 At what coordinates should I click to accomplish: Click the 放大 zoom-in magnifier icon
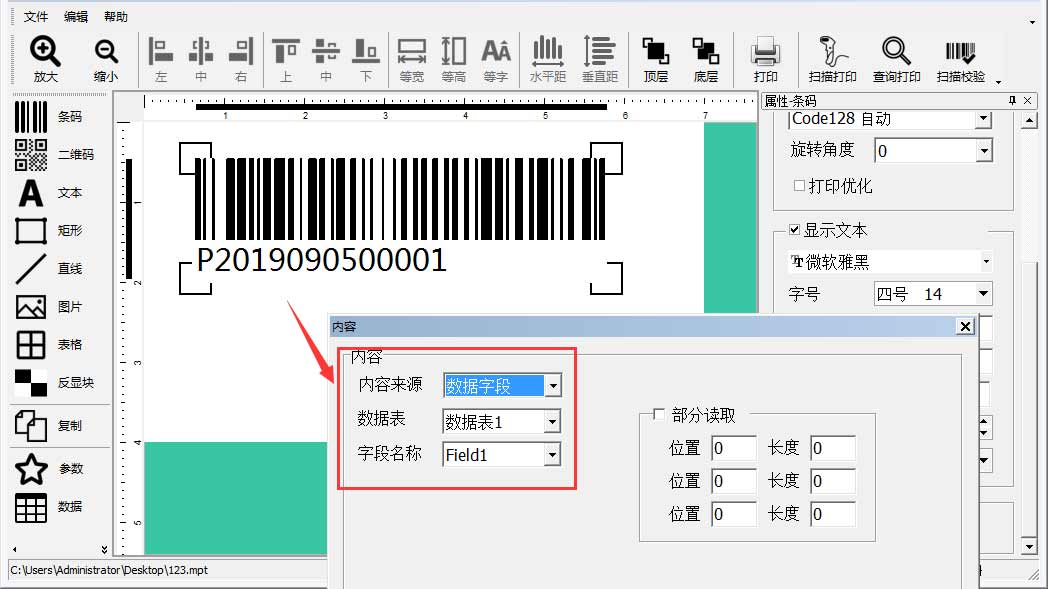click(x=45, y=52)
